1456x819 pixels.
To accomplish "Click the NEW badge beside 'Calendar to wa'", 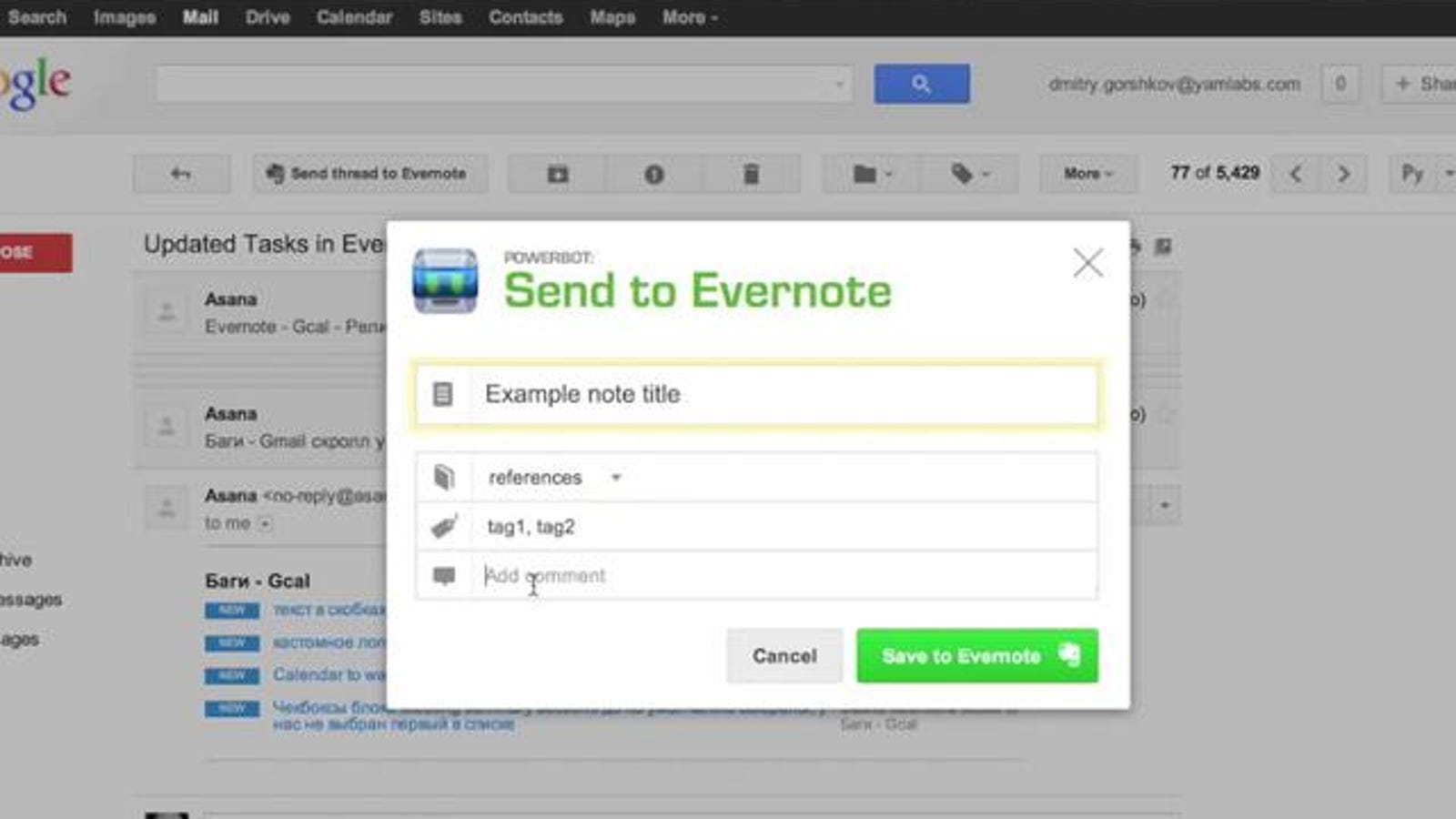I will click(x=232, y=676).
